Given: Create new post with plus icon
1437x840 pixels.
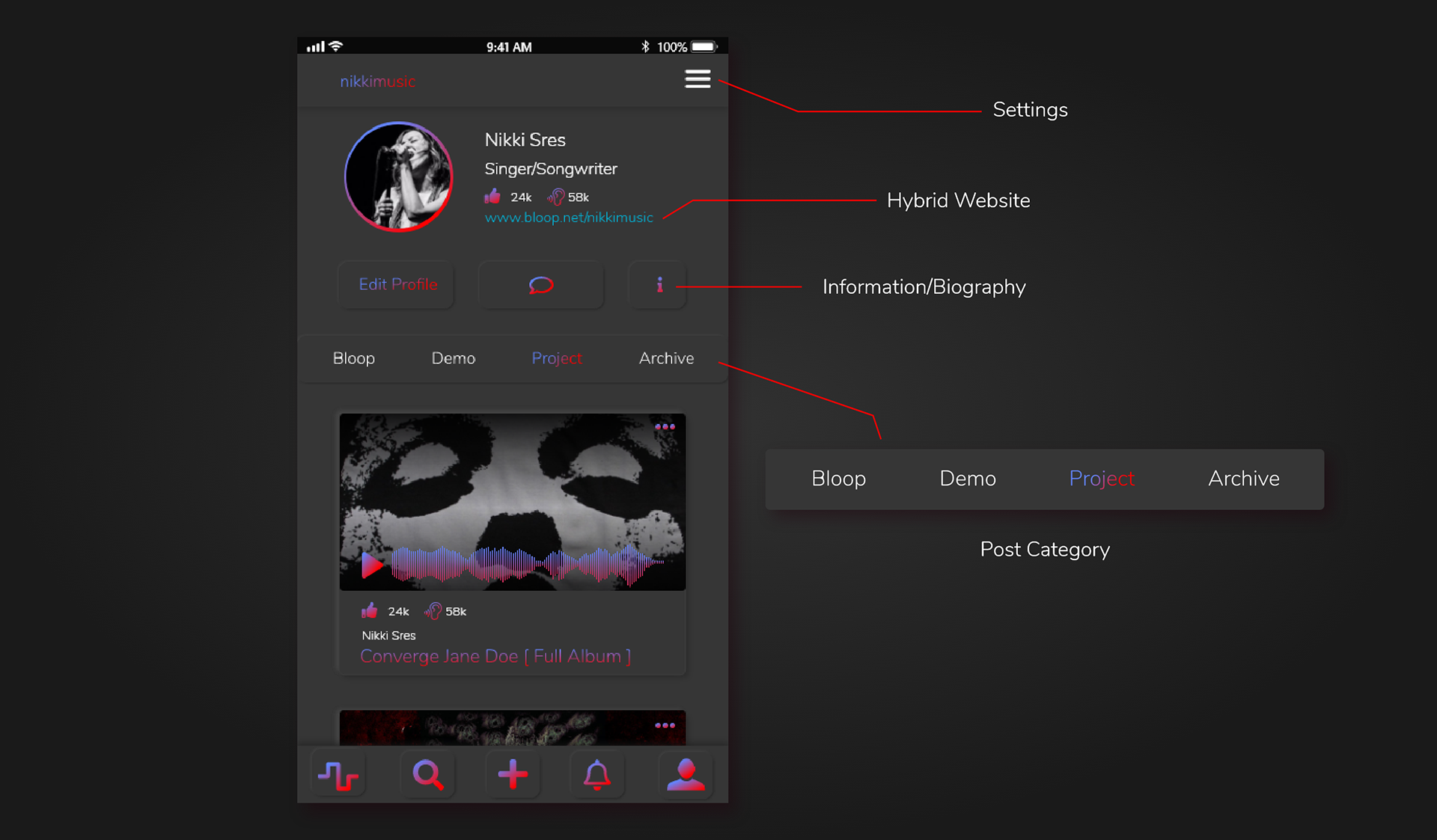Looking at the screenshot, I should pos(513,774).
